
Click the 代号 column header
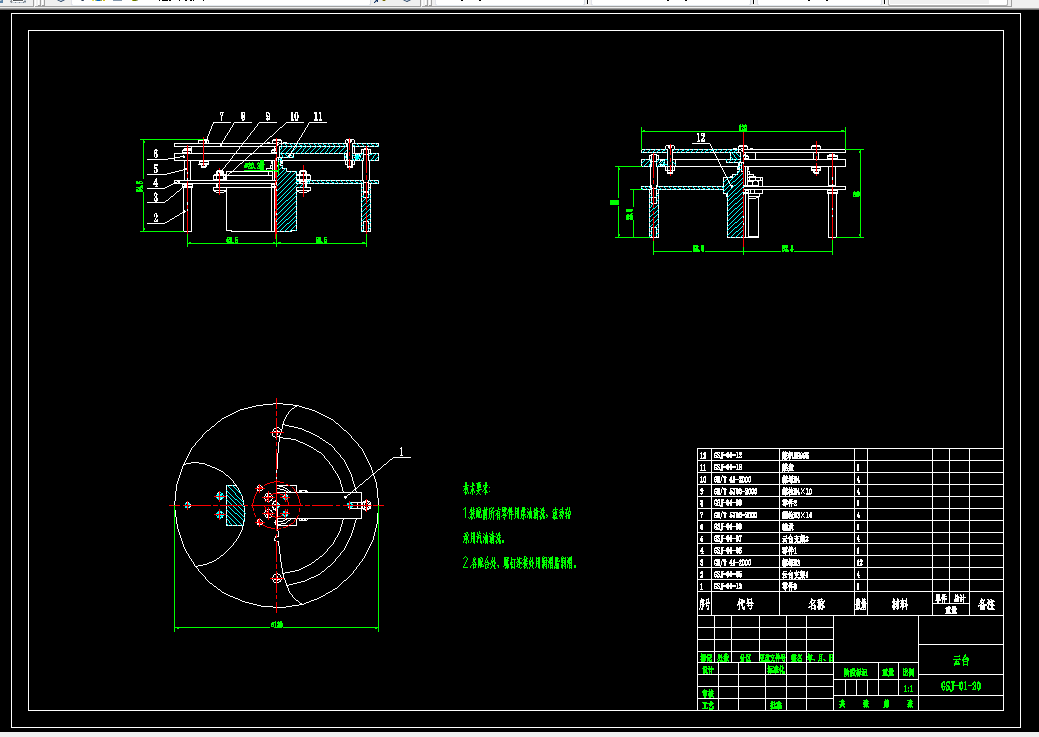pyautogui.click(x=745, y=604)
